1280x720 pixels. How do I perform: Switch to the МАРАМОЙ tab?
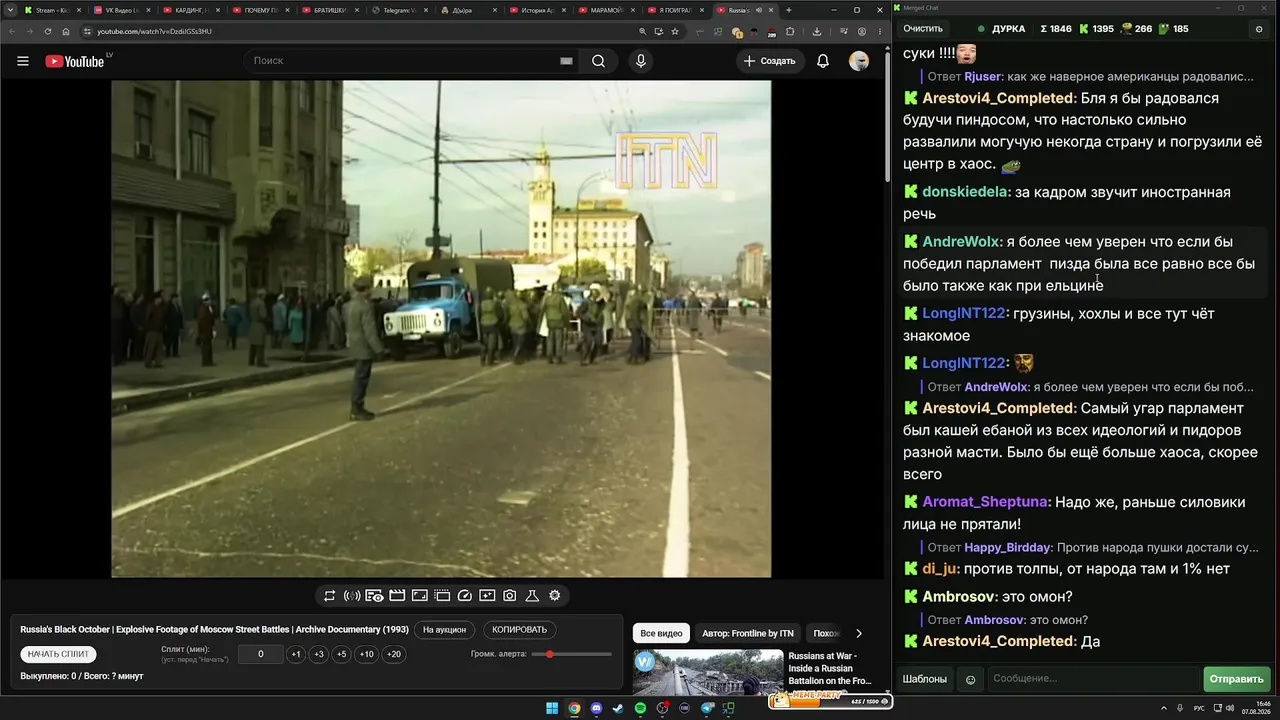(608, 10)
